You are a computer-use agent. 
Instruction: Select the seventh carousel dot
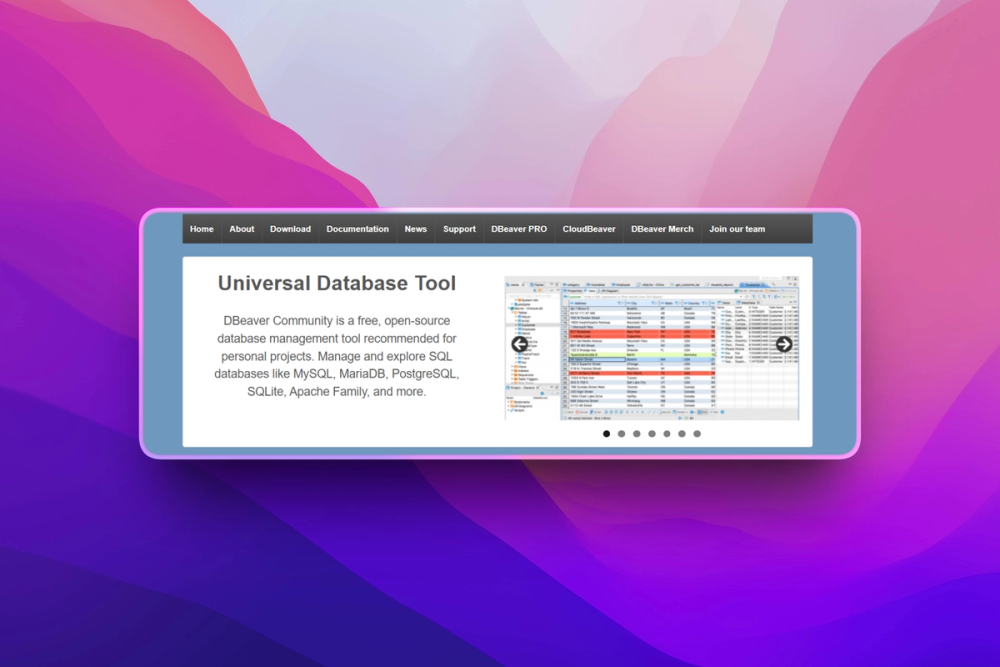697,434
